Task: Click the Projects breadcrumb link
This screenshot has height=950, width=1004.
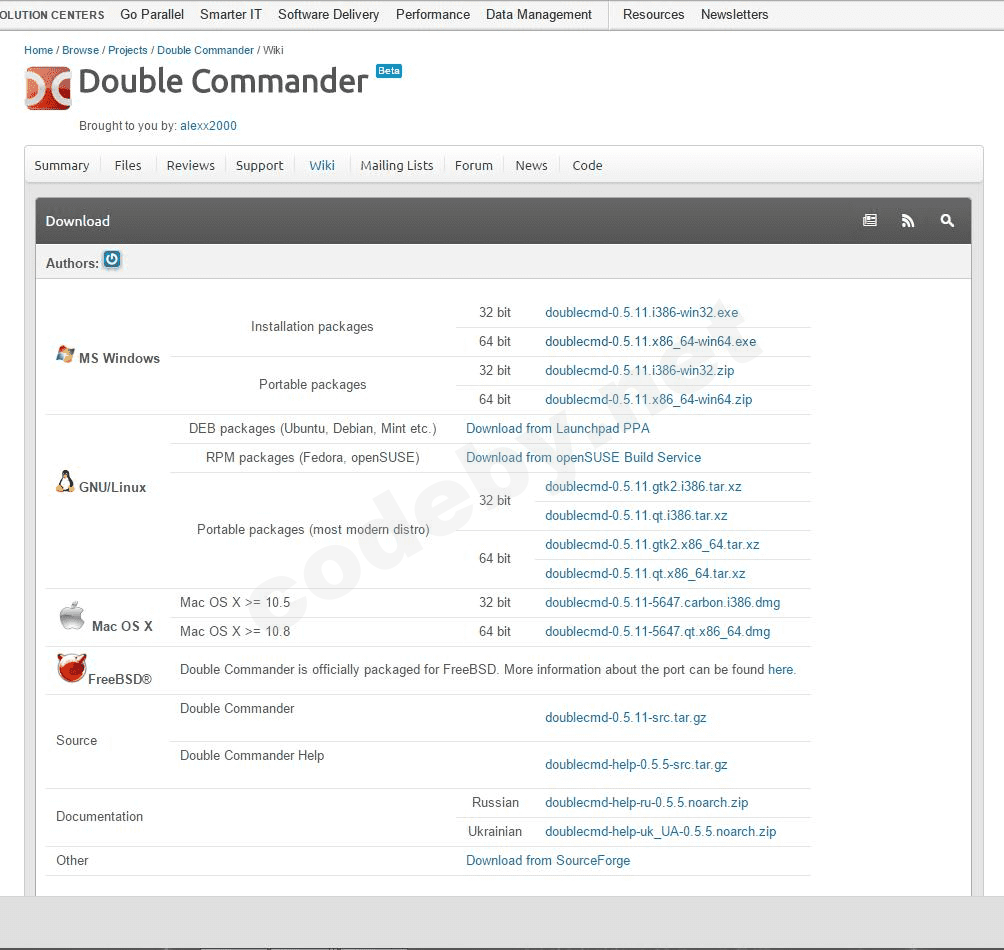Action: 127,50
